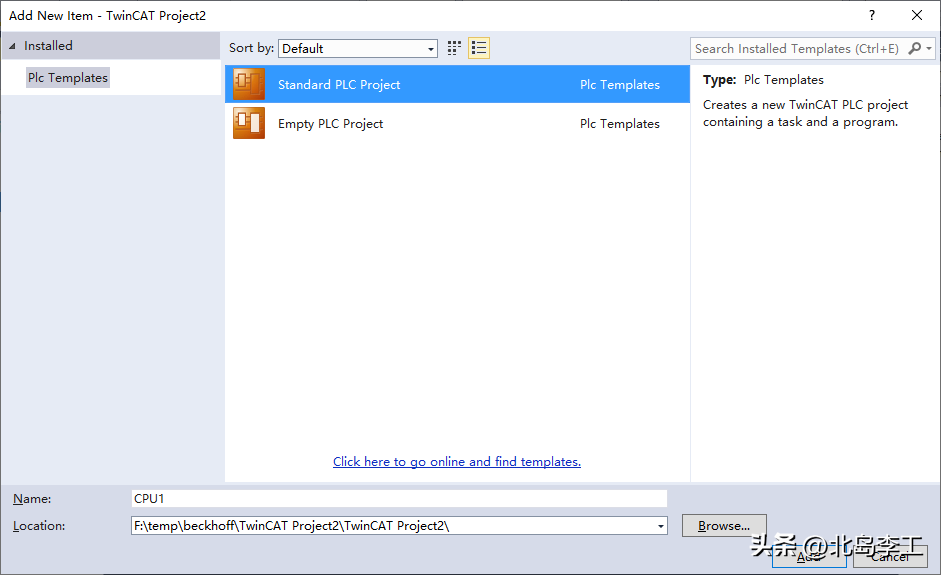
Task: Click the go online find templates link
Action: pos(457,462)
